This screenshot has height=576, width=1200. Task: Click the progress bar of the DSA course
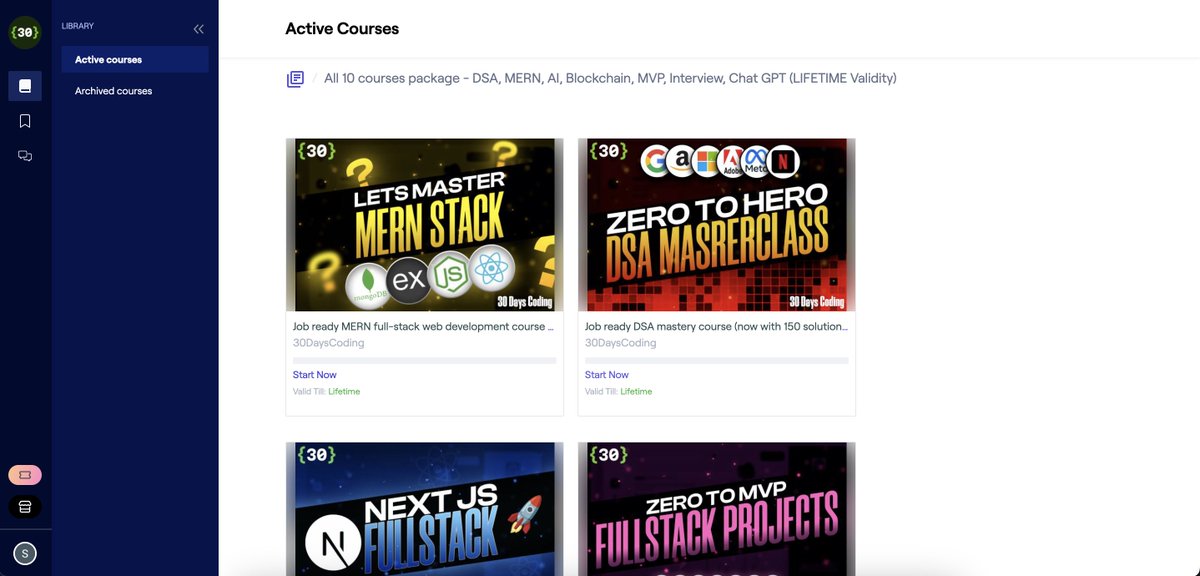tap(716, 360)
